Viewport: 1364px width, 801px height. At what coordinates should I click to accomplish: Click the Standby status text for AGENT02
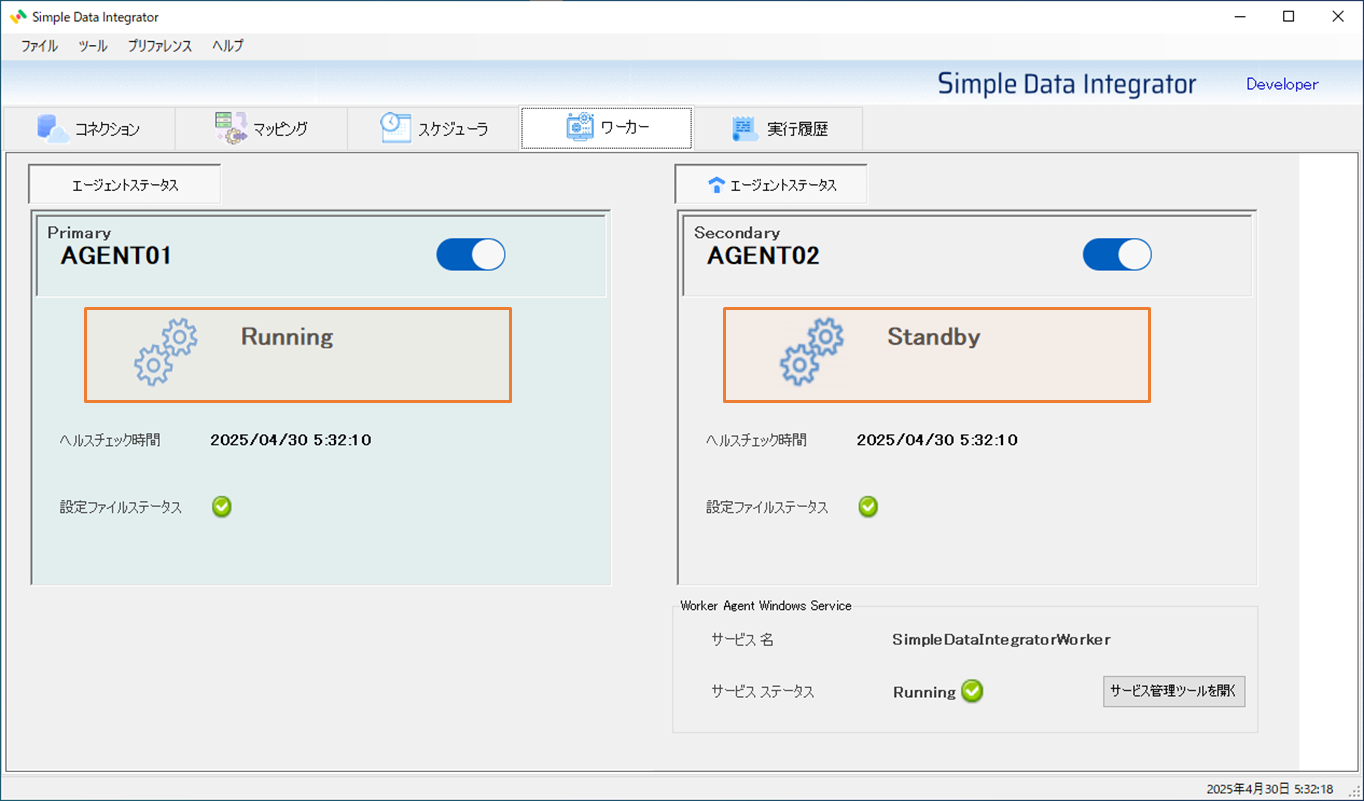tap(934, 337)
